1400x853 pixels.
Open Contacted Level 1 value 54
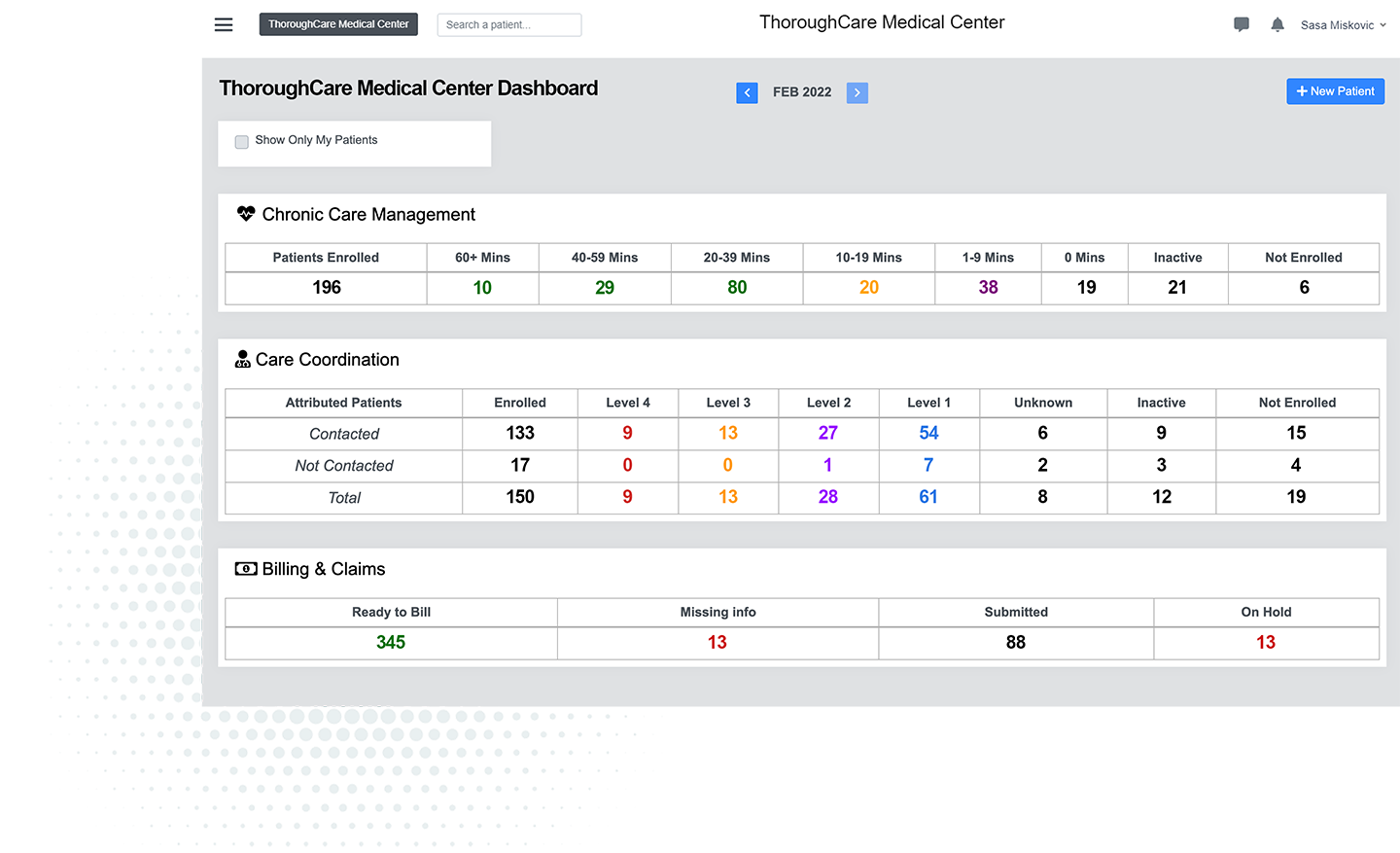[x=928, y=433]
